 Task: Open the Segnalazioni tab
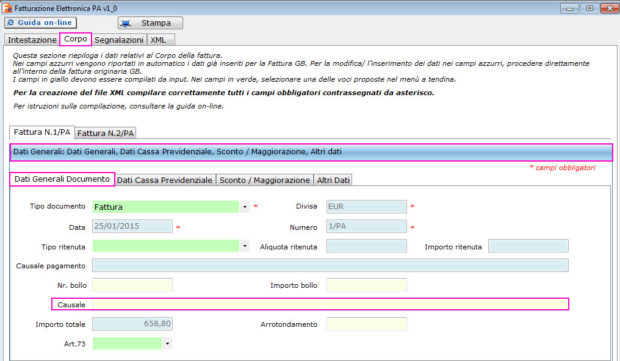(x=119, y=40)
